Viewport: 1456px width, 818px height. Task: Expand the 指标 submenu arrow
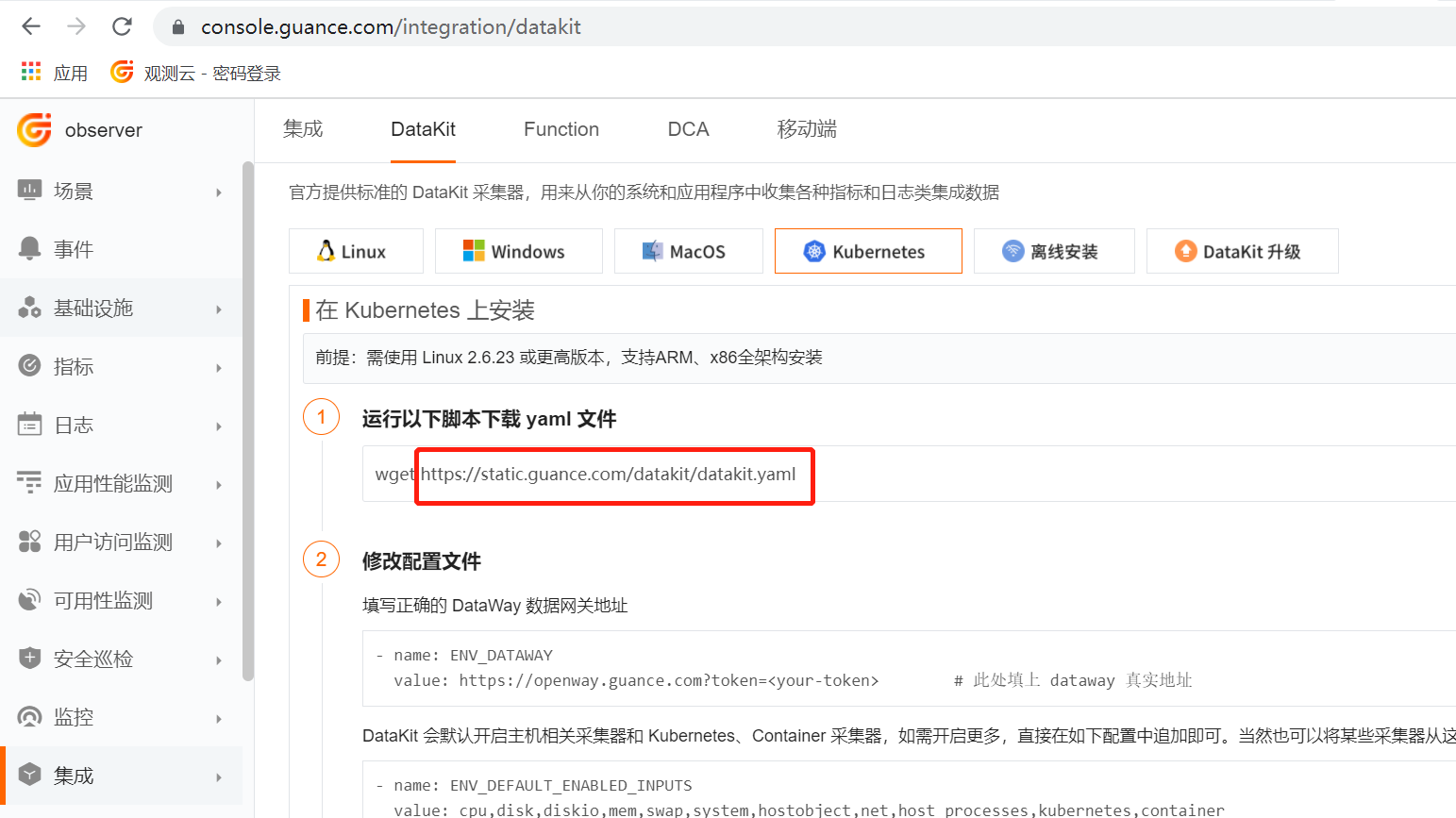[219, 368]
